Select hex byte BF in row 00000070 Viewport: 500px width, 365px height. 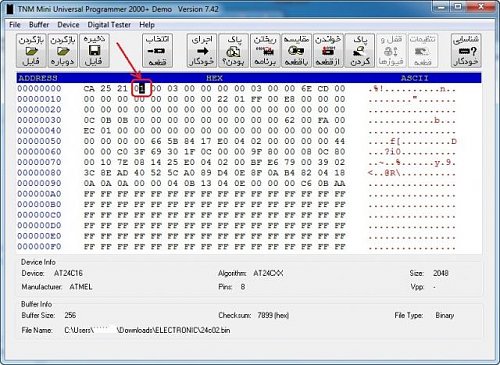point(256,163)
